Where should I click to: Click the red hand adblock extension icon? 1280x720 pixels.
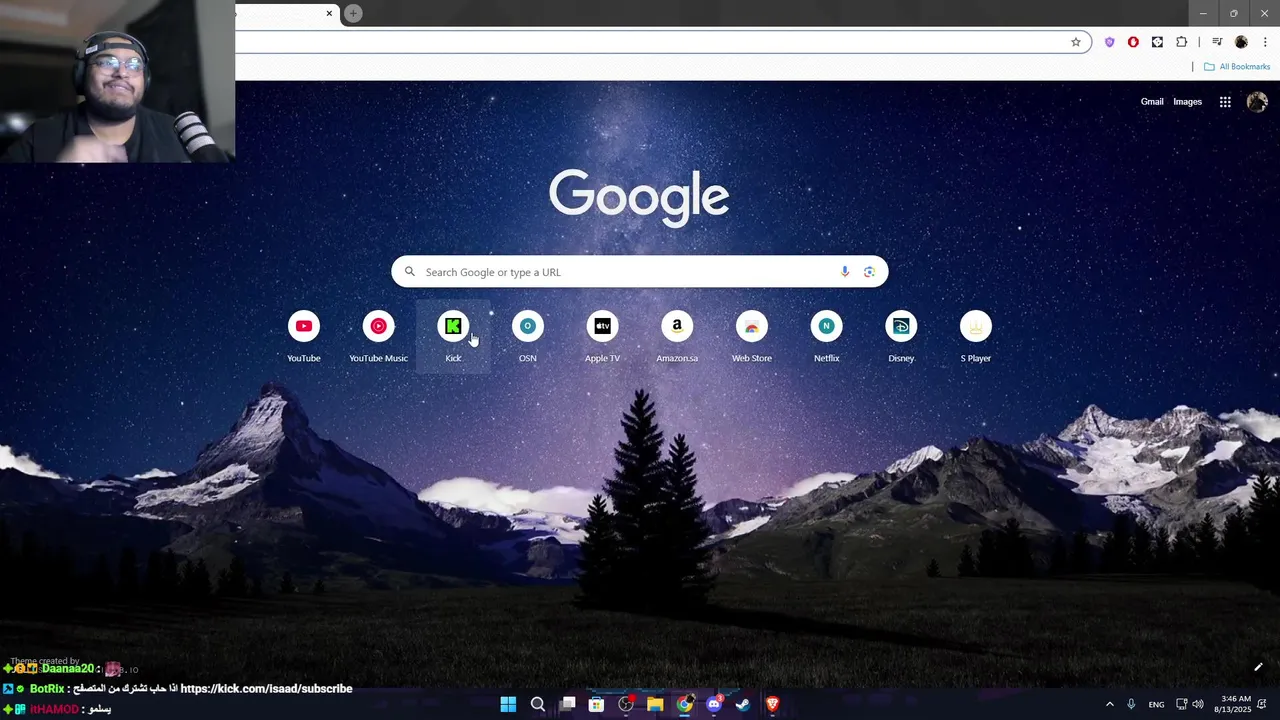tap(1133, 42)
